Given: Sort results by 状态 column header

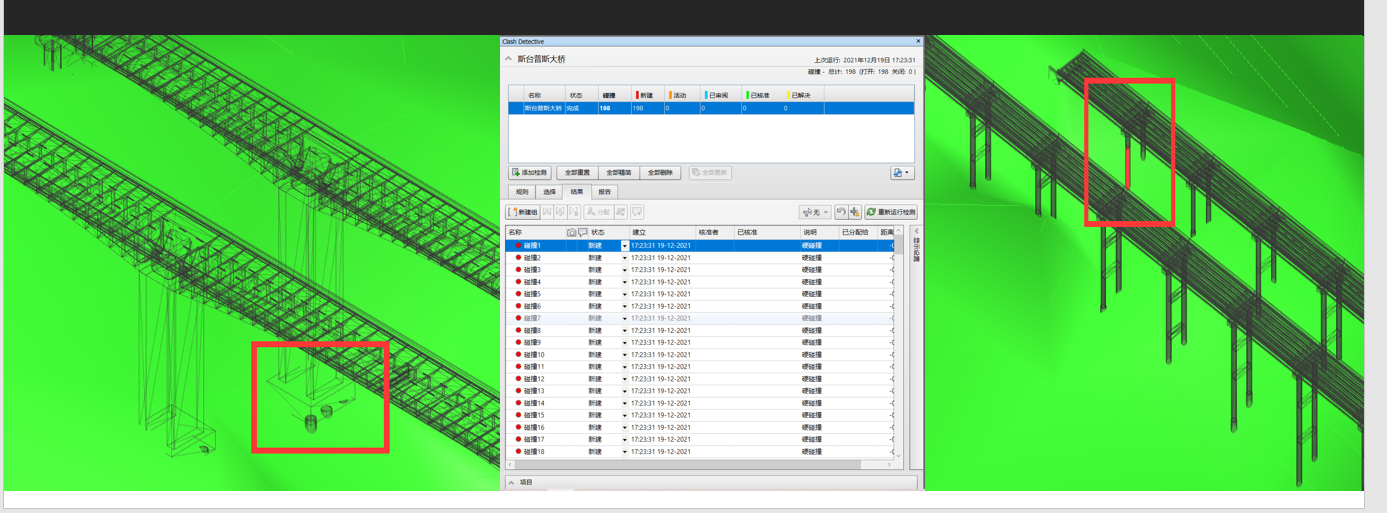Looking at the screenshot, I should coord(608,232).
